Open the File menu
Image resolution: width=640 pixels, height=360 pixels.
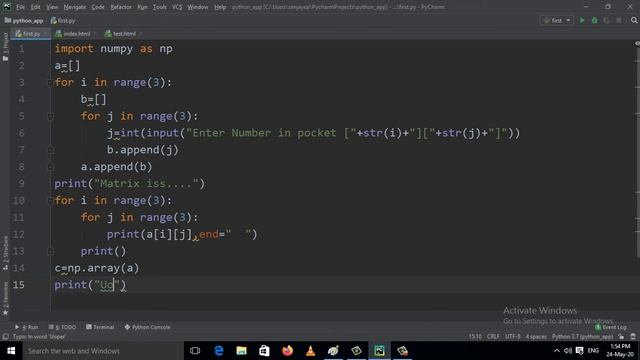pos(20,7)
